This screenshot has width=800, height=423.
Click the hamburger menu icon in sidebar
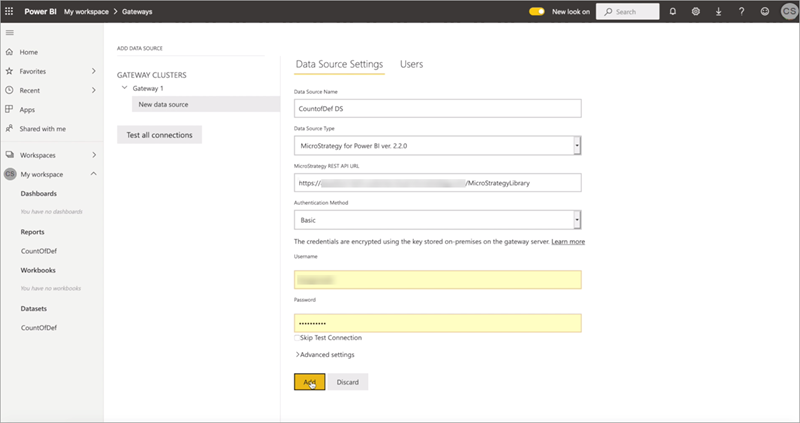[x=10, y=33]
